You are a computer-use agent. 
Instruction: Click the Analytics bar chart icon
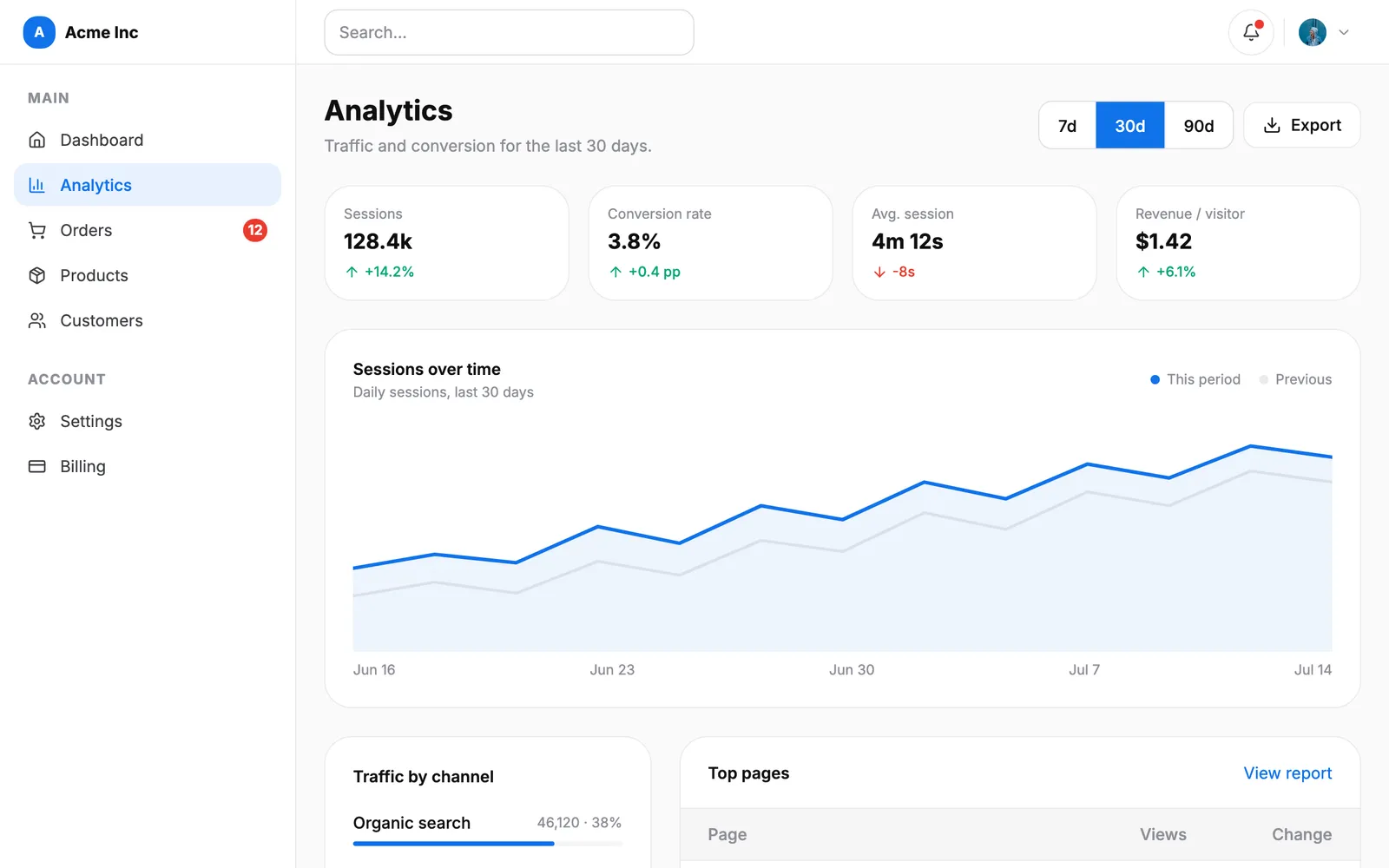click(x=37, y=185)
